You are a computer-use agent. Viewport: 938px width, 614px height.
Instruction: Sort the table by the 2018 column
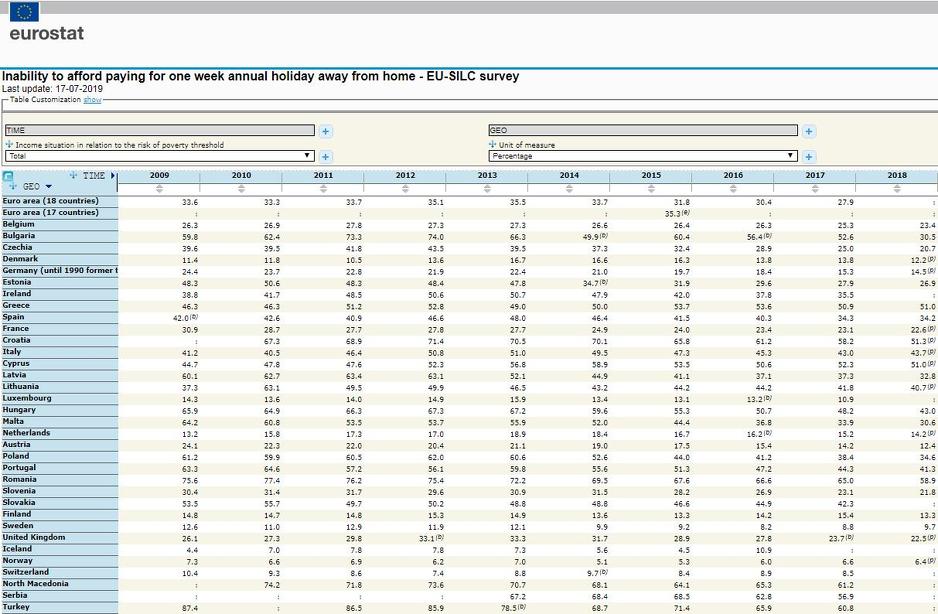(897, 188)
